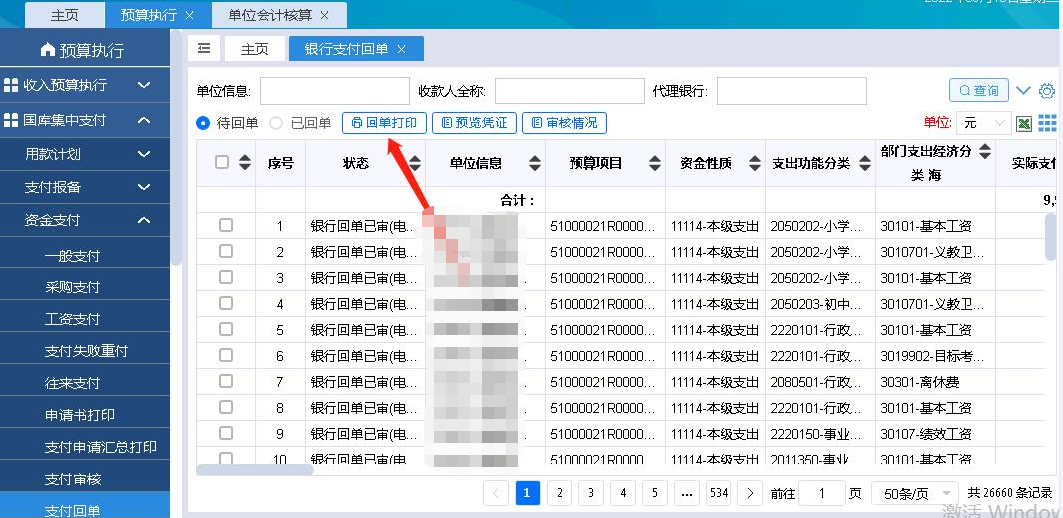Sort by the 预算项目 column arrows
Image resolution: width=1063 pixels, height=518 pixels.
click(x=655, y=163)
